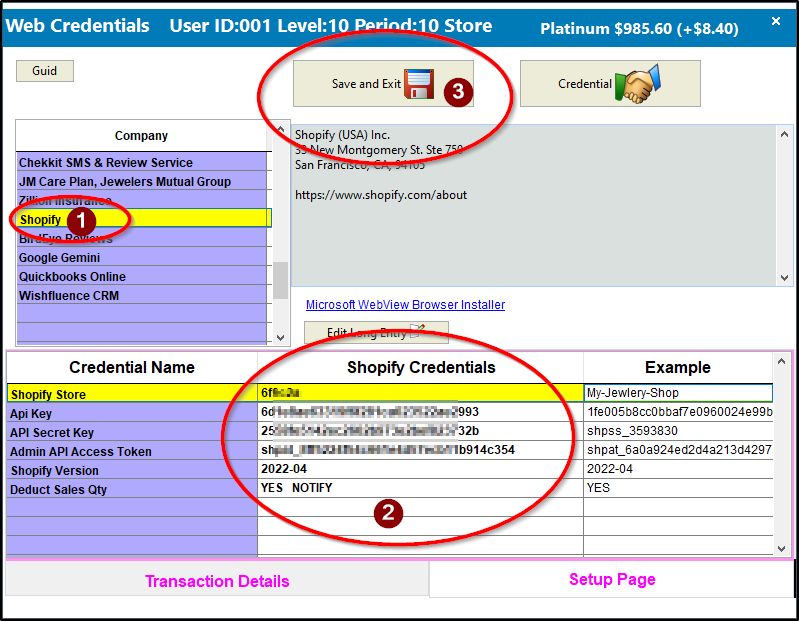Click the Admin API Access Token row name
Screen dimensions: 799x621
click(x=132, y=451)
